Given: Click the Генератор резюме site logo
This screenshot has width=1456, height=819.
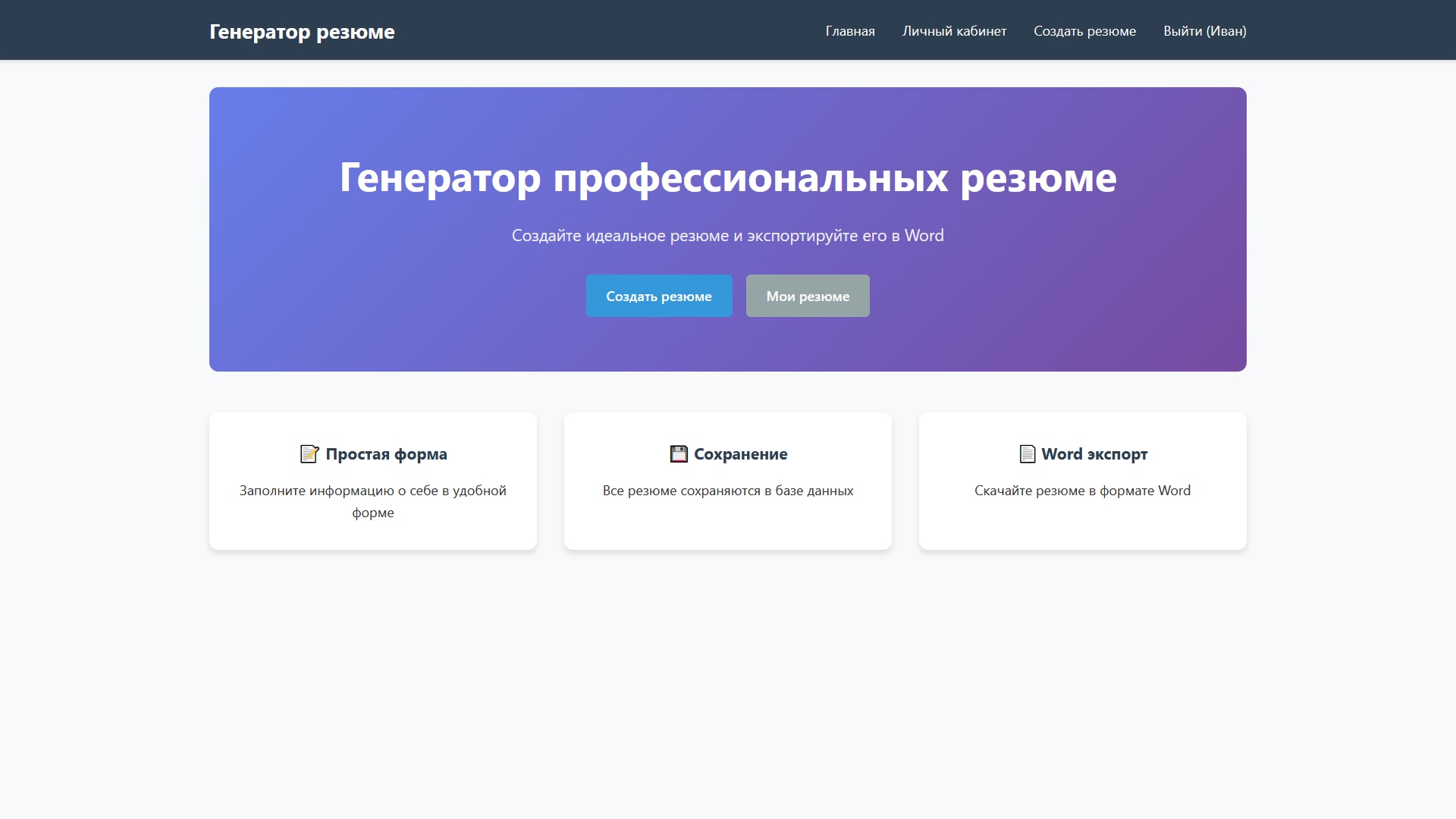Looking at the screenshot, I should [x=302, y=32].
